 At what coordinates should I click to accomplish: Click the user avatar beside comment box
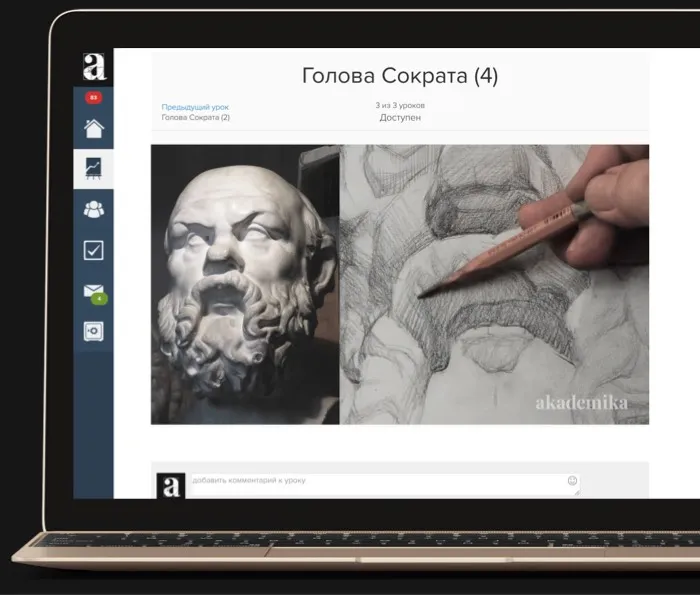click(x=171, y=485)
